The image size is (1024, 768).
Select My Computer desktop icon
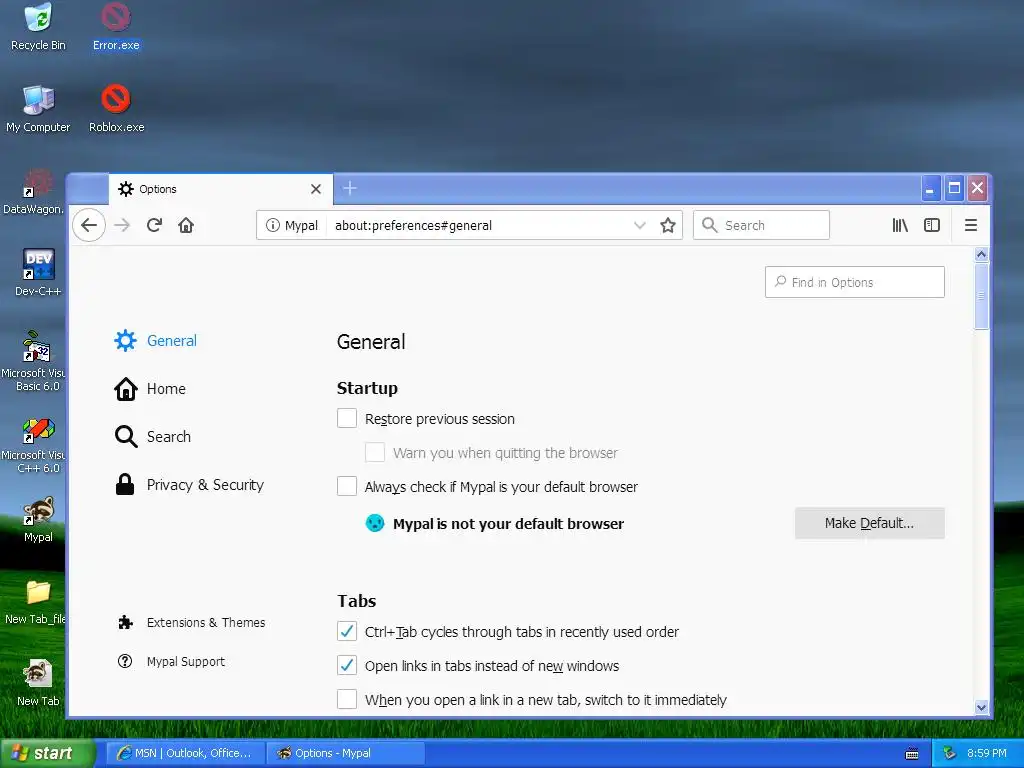[38, 108]
